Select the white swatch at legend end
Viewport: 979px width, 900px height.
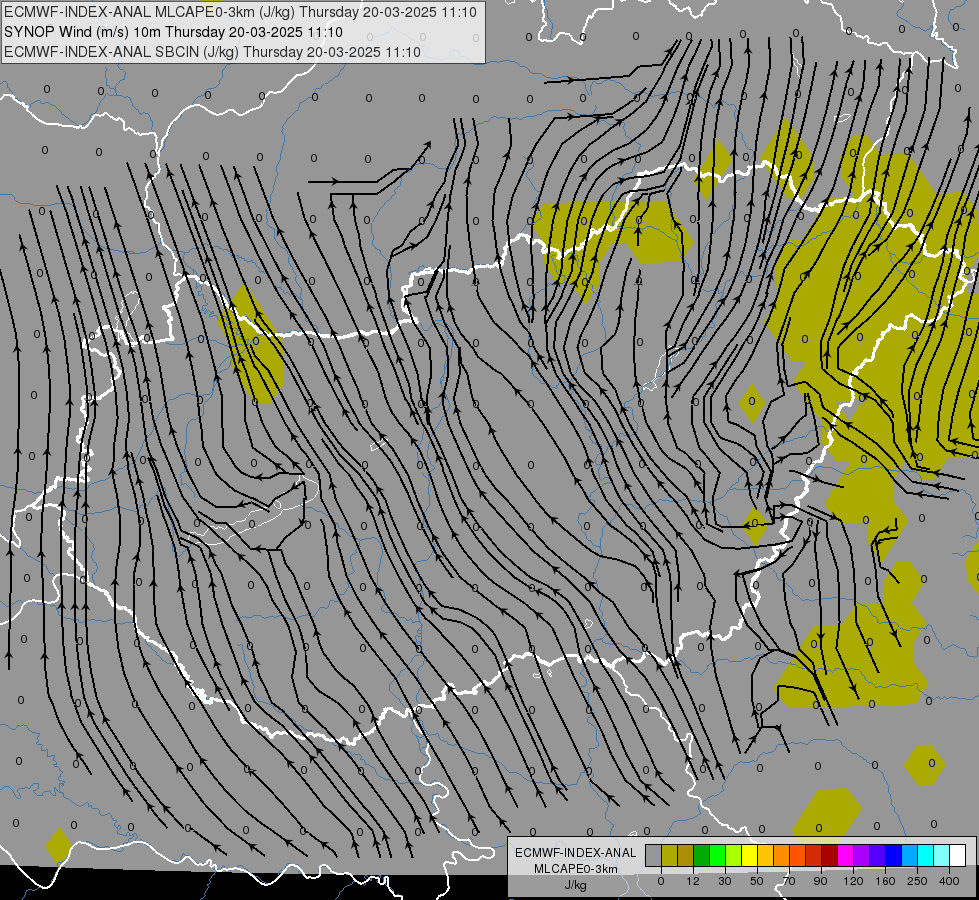pos(958,855)
